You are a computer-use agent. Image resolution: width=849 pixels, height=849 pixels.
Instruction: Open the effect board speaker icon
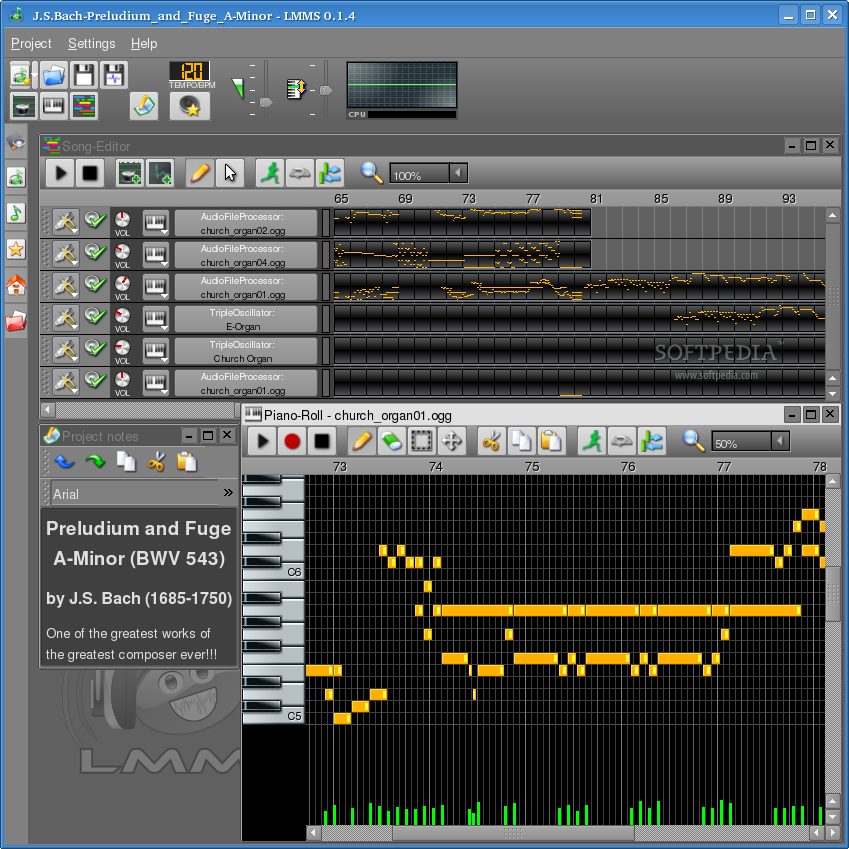[x=190, y=106]
